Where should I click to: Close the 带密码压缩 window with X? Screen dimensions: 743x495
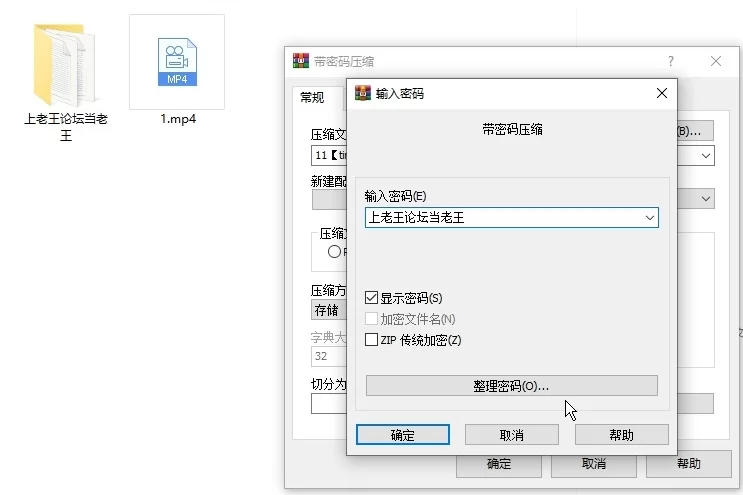[716, 61]
